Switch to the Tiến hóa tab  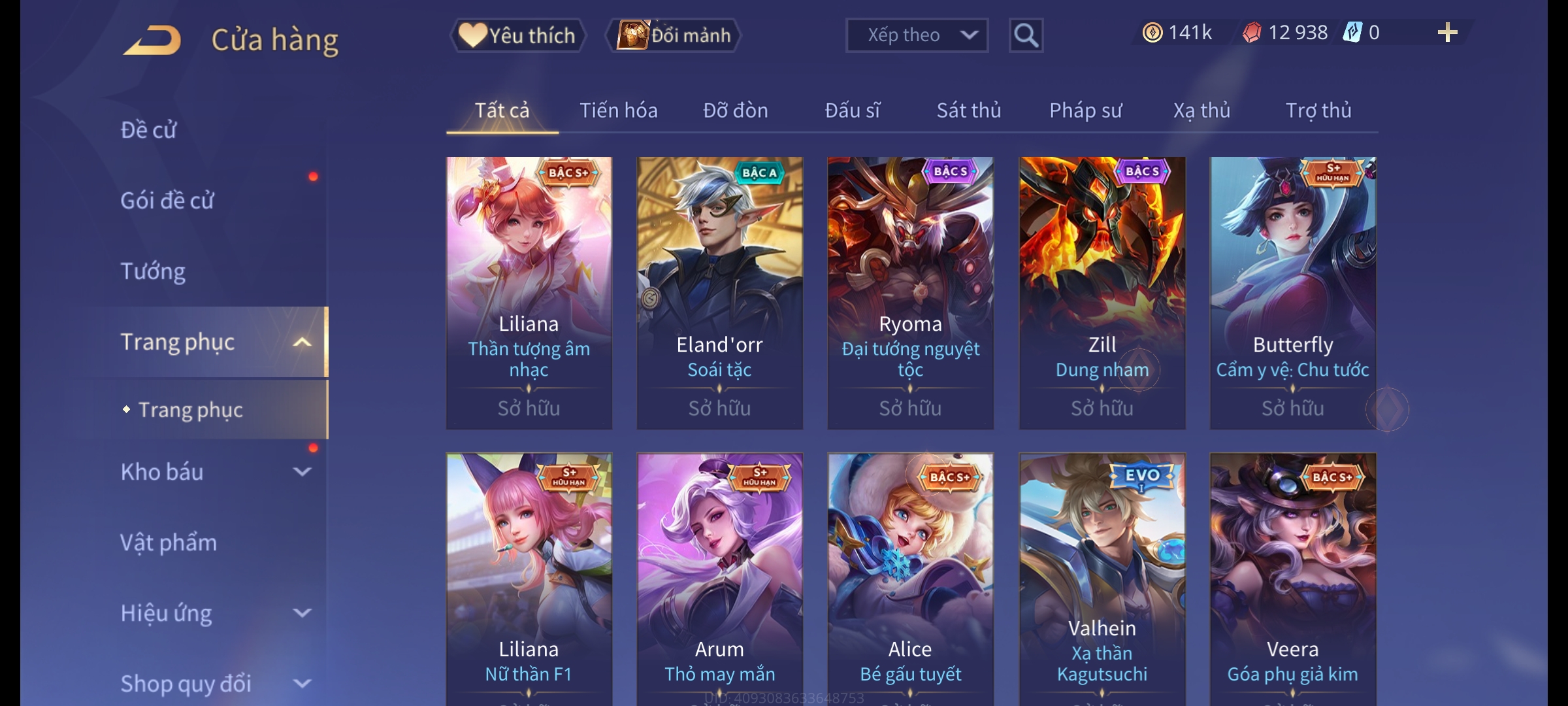click(618, 110)
